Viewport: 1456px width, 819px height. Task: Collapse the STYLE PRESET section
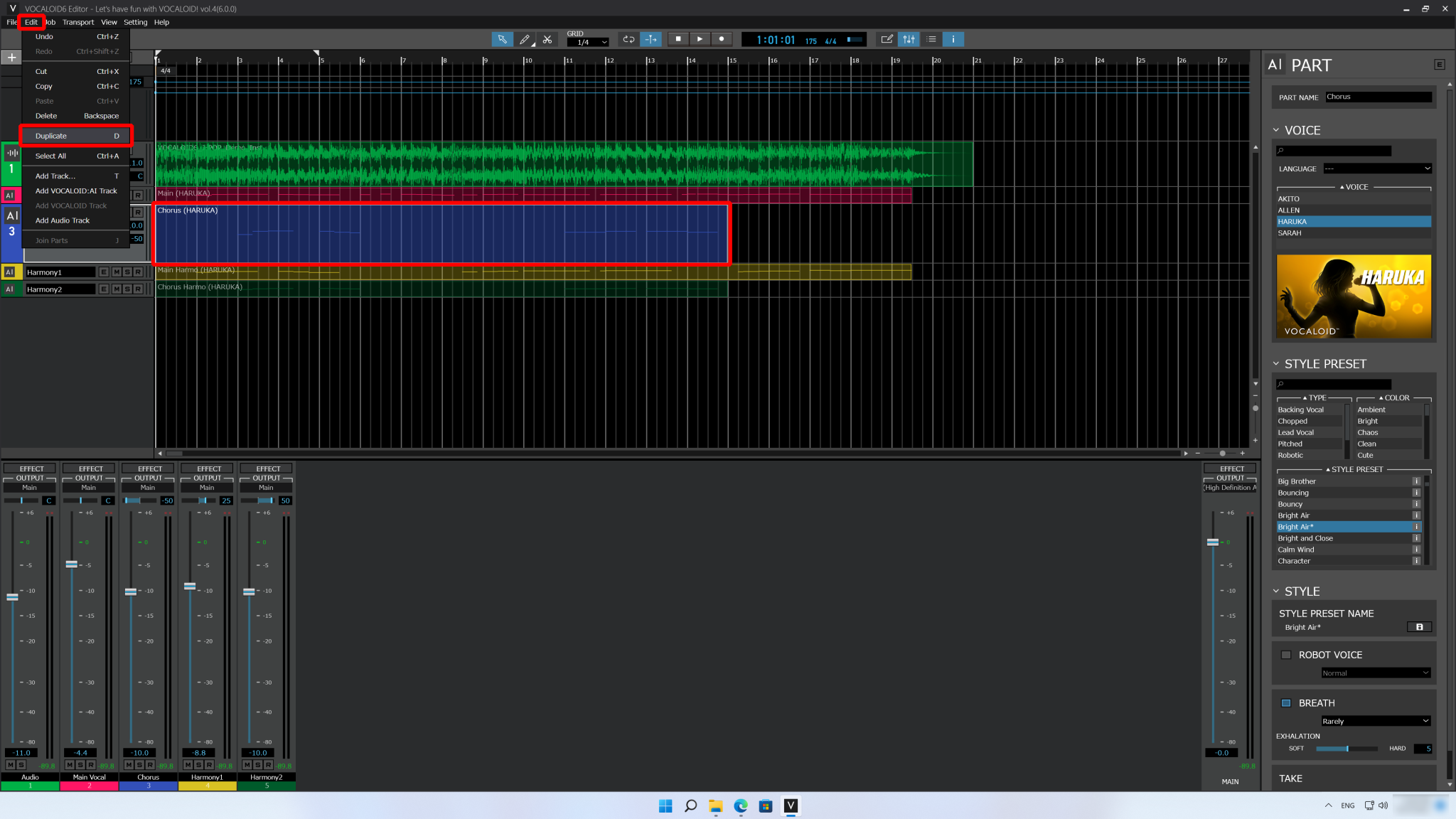click(x=1276, y=363)
